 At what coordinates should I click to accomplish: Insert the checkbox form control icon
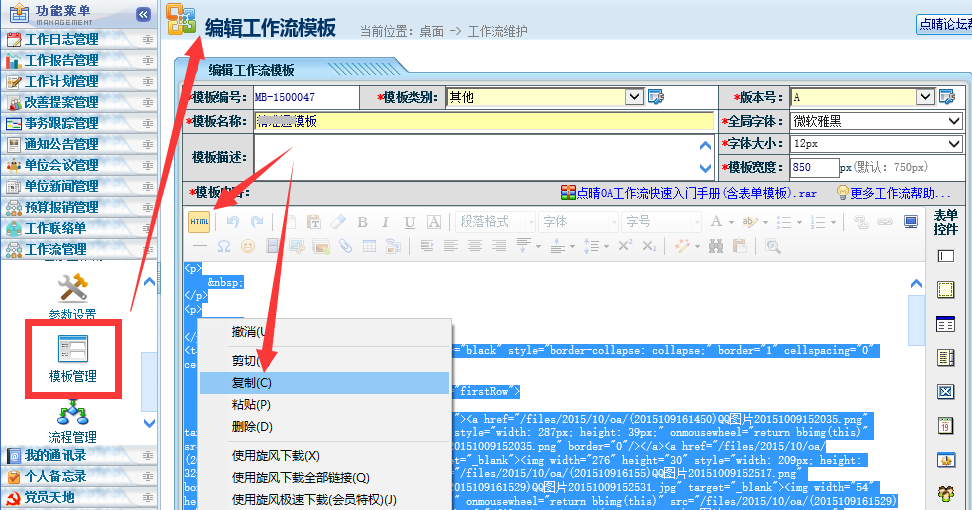coord(945,391)
